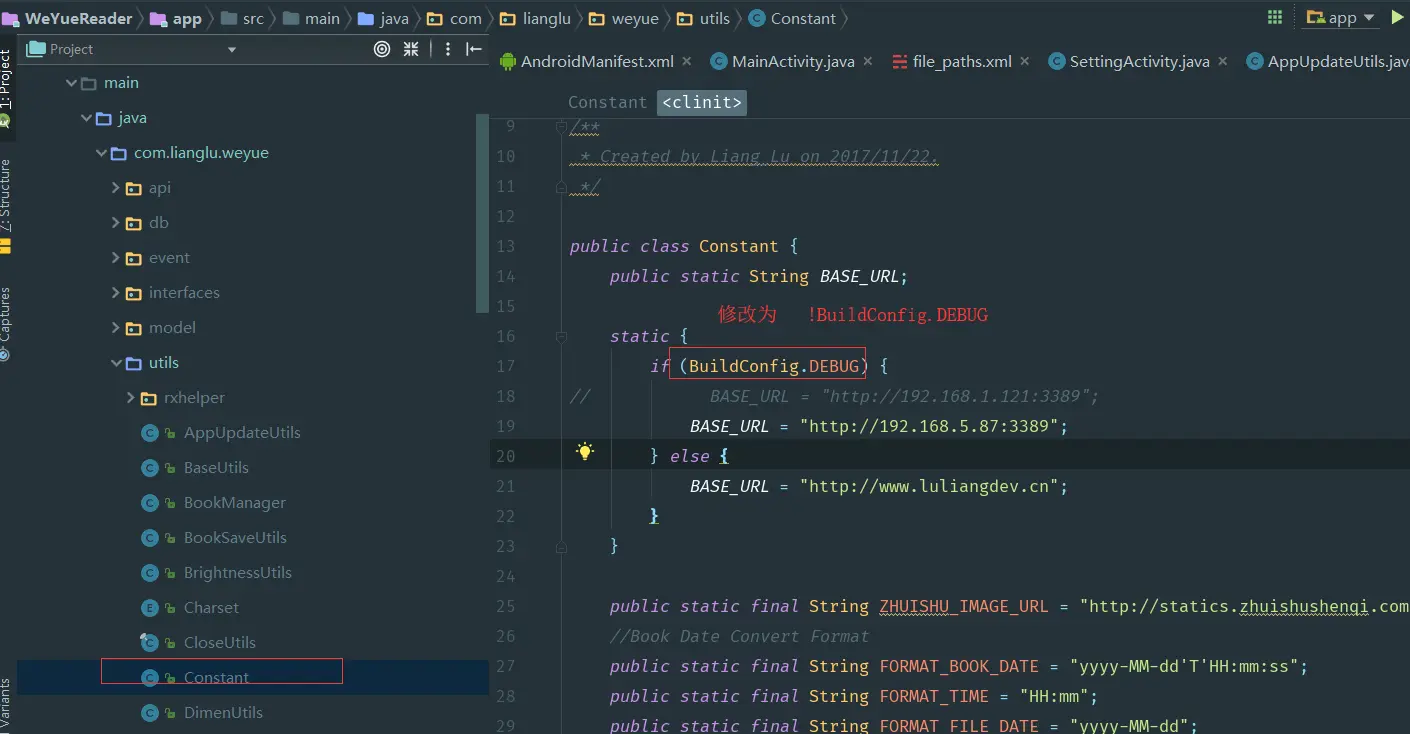Click the FORMAT_TIME constant name
Image resolution: width=1410 pixels, height=734 pixels.
934,696
